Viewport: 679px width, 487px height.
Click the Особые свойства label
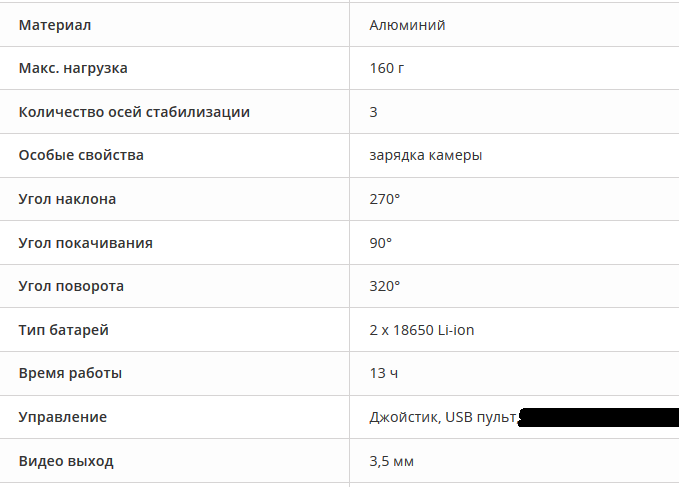click(81, 155)
